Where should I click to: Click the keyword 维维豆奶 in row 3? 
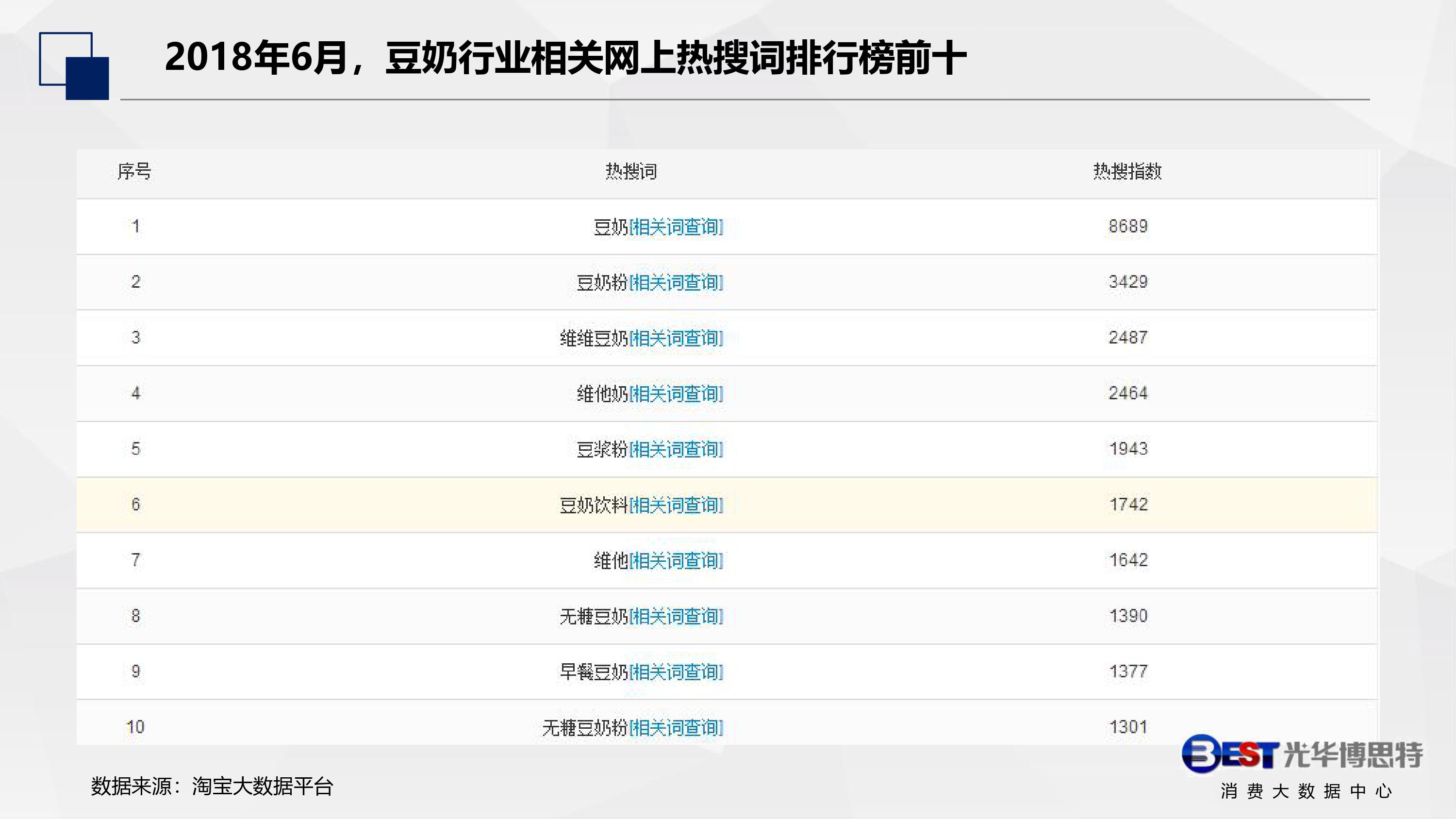pyautogui.click(x=594, y=338)
